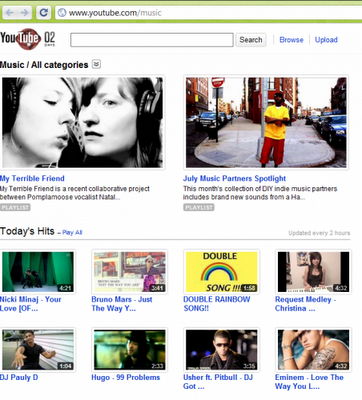Open the Request Medley Christina thumbnail
The width and height of the screenshot is (362, 400).
313,272
